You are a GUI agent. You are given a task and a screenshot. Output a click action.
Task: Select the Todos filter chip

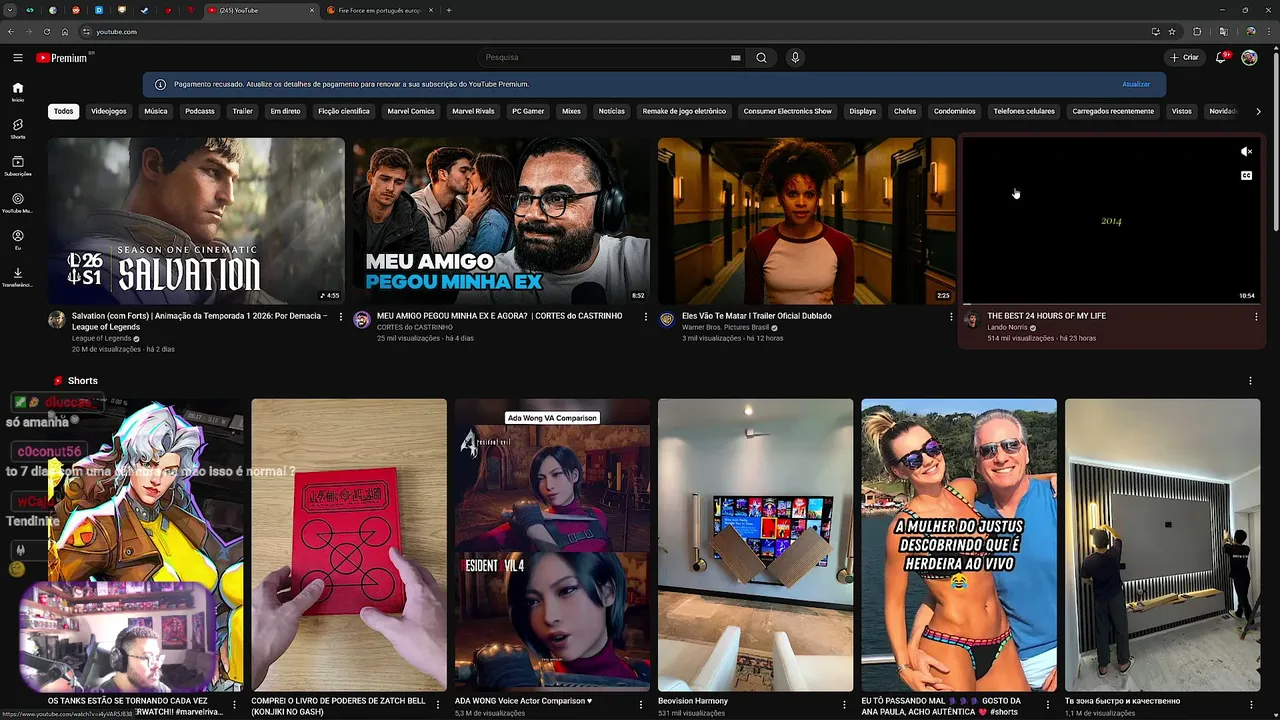pos(64,111)
